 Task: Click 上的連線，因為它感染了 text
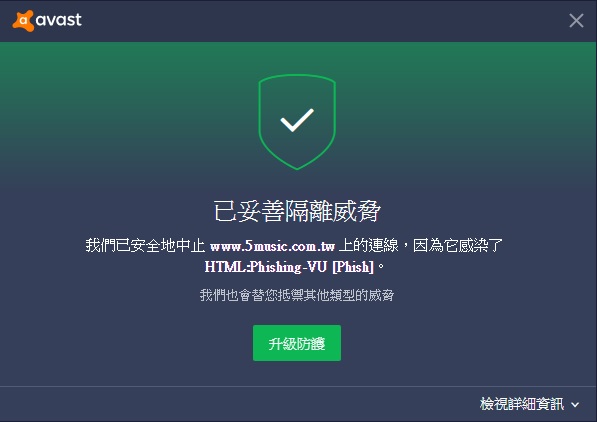pos(421,246)
